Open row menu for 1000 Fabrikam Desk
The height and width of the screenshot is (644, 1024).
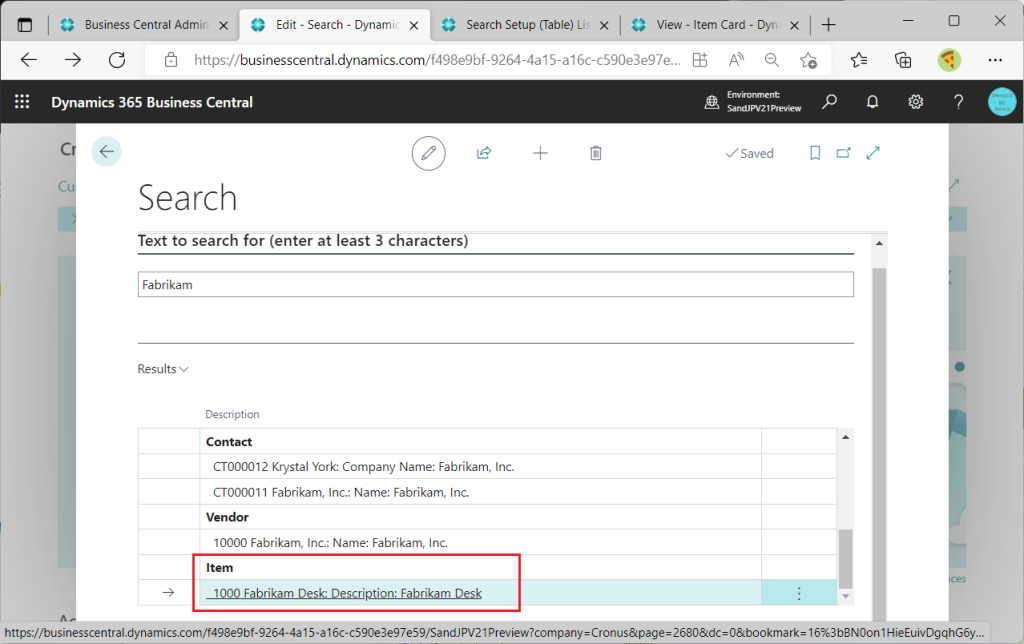tap(799, 593)
